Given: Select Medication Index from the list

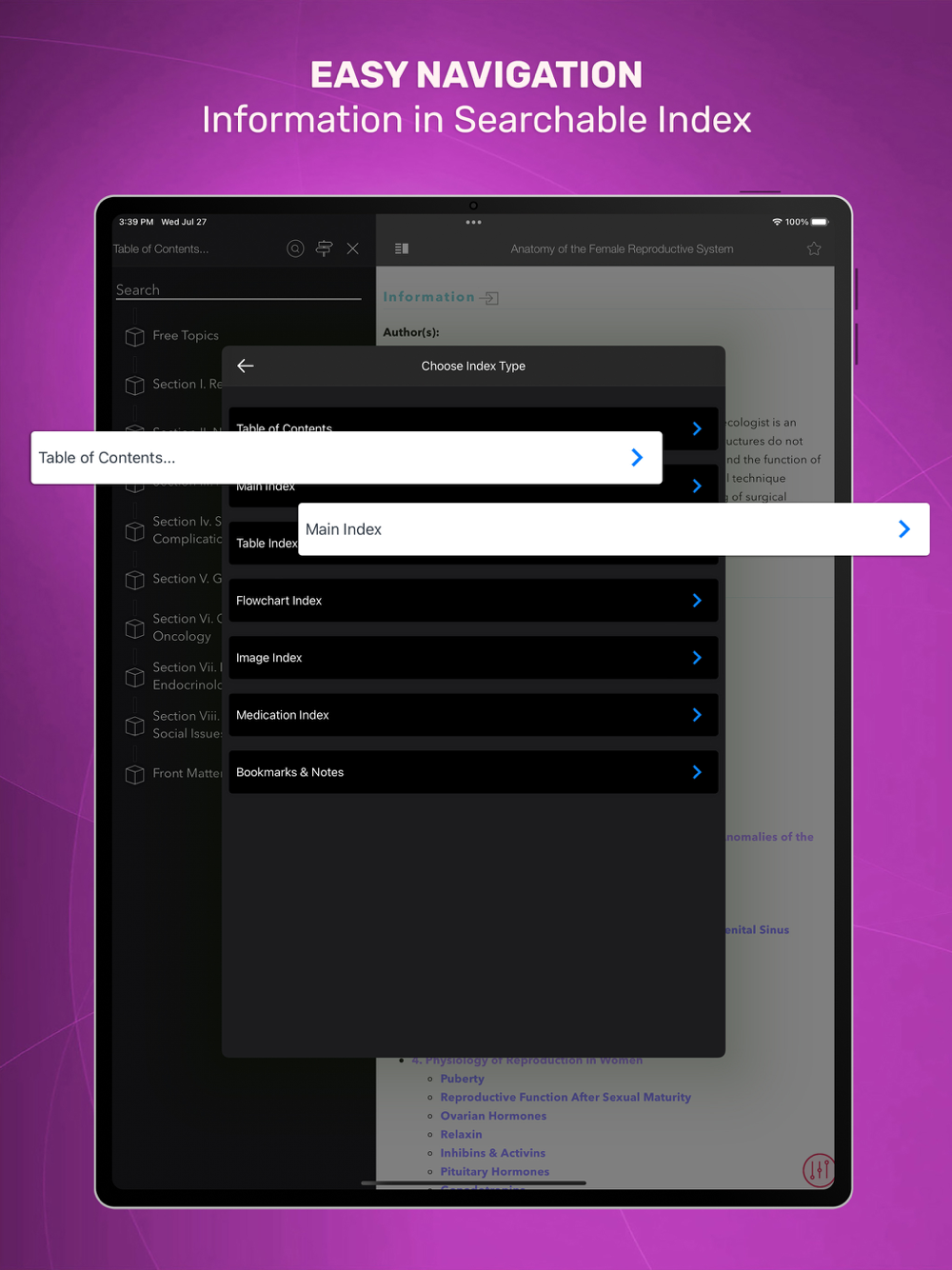Looking at the screenshot, I should pyautogui.click(x=473, y=715).
